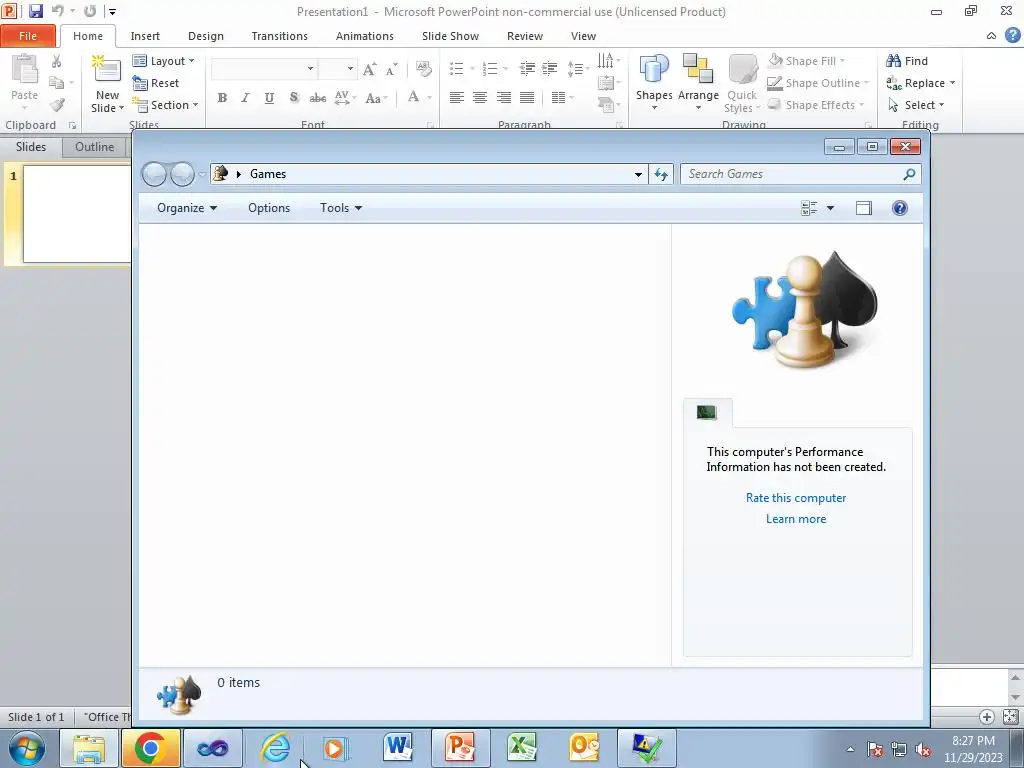The image size is (1024, 768).
Task: Toggle Underline formatting
Action: point(269,98)
